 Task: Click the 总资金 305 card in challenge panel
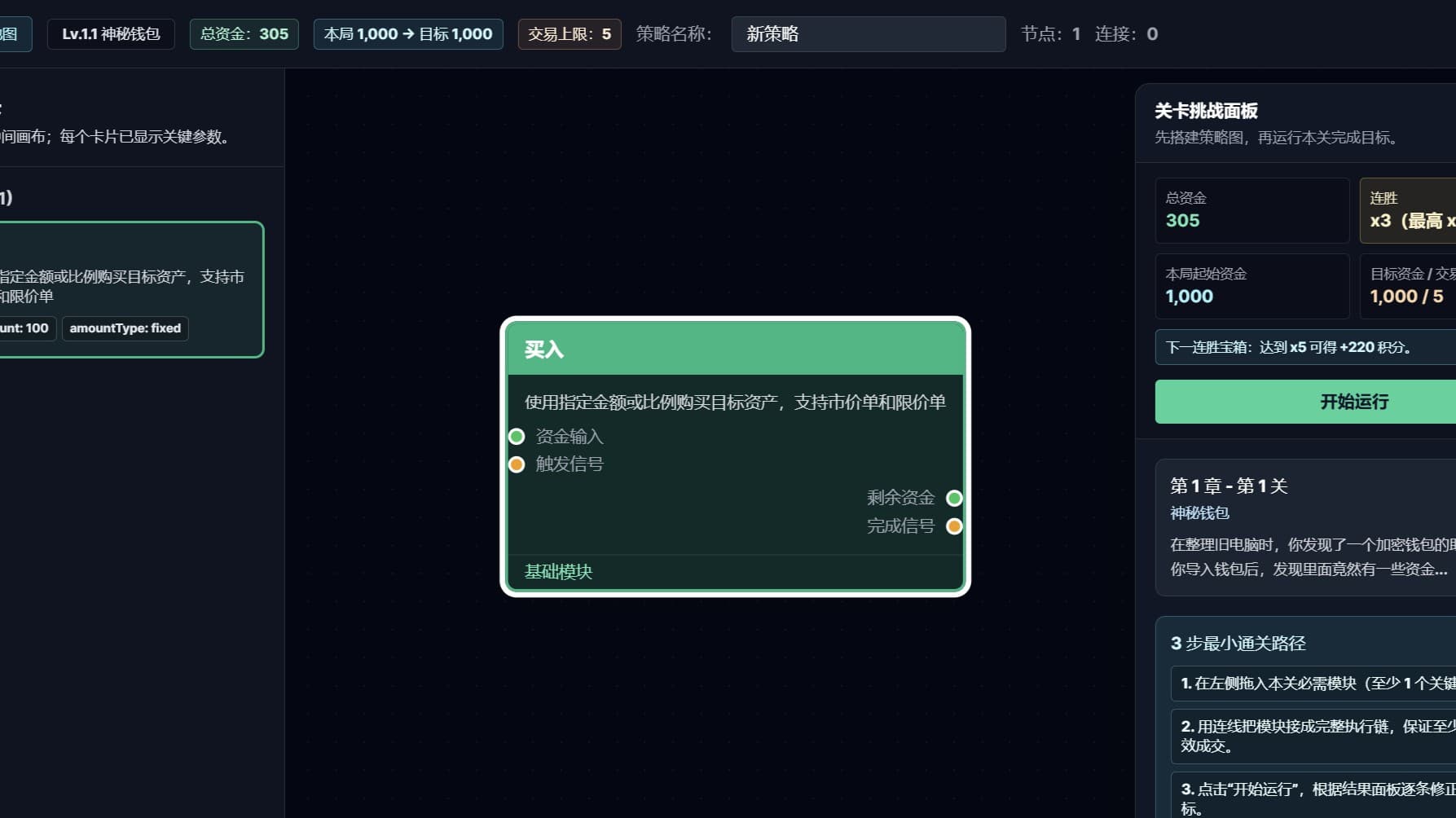(1251, 211)
